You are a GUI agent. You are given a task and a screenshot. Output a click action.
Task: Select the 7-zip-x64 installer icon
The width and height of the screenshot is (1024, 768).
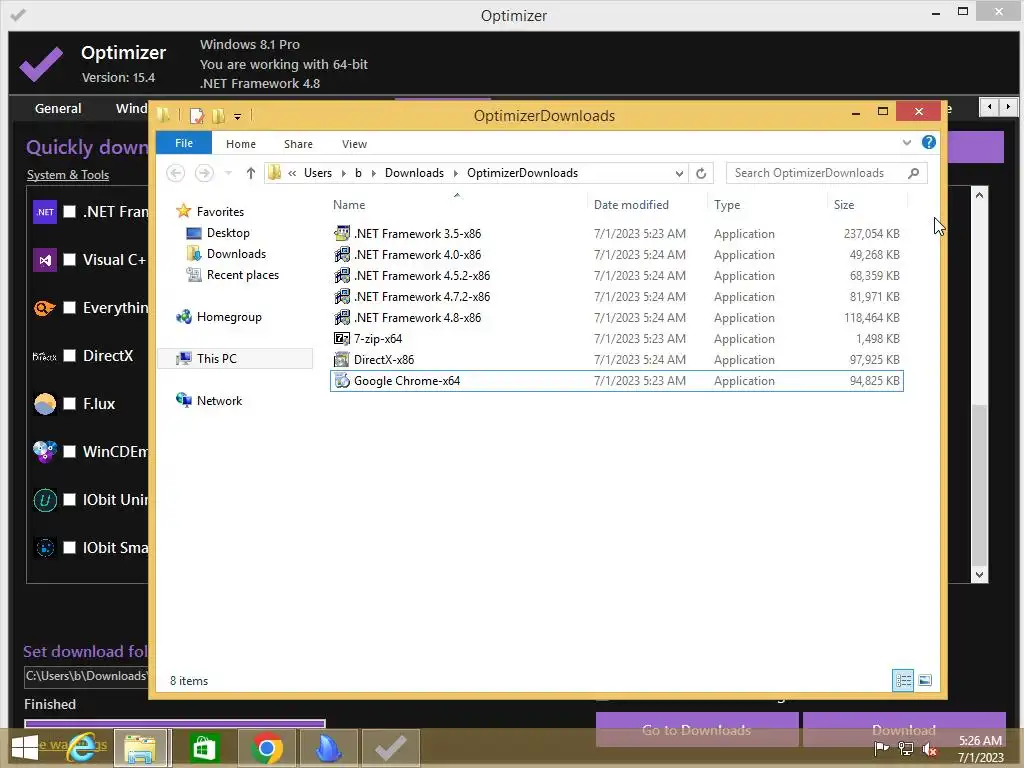(x=342, y=338)
